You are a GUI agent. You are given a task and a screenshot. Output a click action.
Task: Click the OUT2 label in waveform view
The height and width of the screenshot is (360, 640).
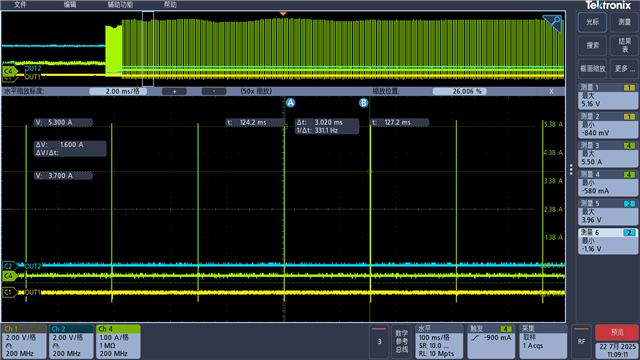tap(33, 266)
